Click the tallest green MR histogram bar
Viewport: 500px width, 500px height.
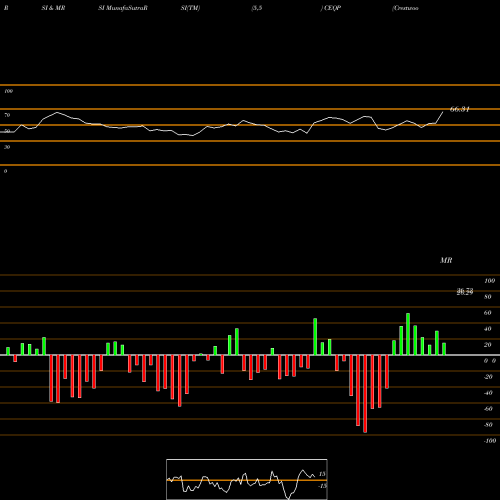tap(408, 334)
